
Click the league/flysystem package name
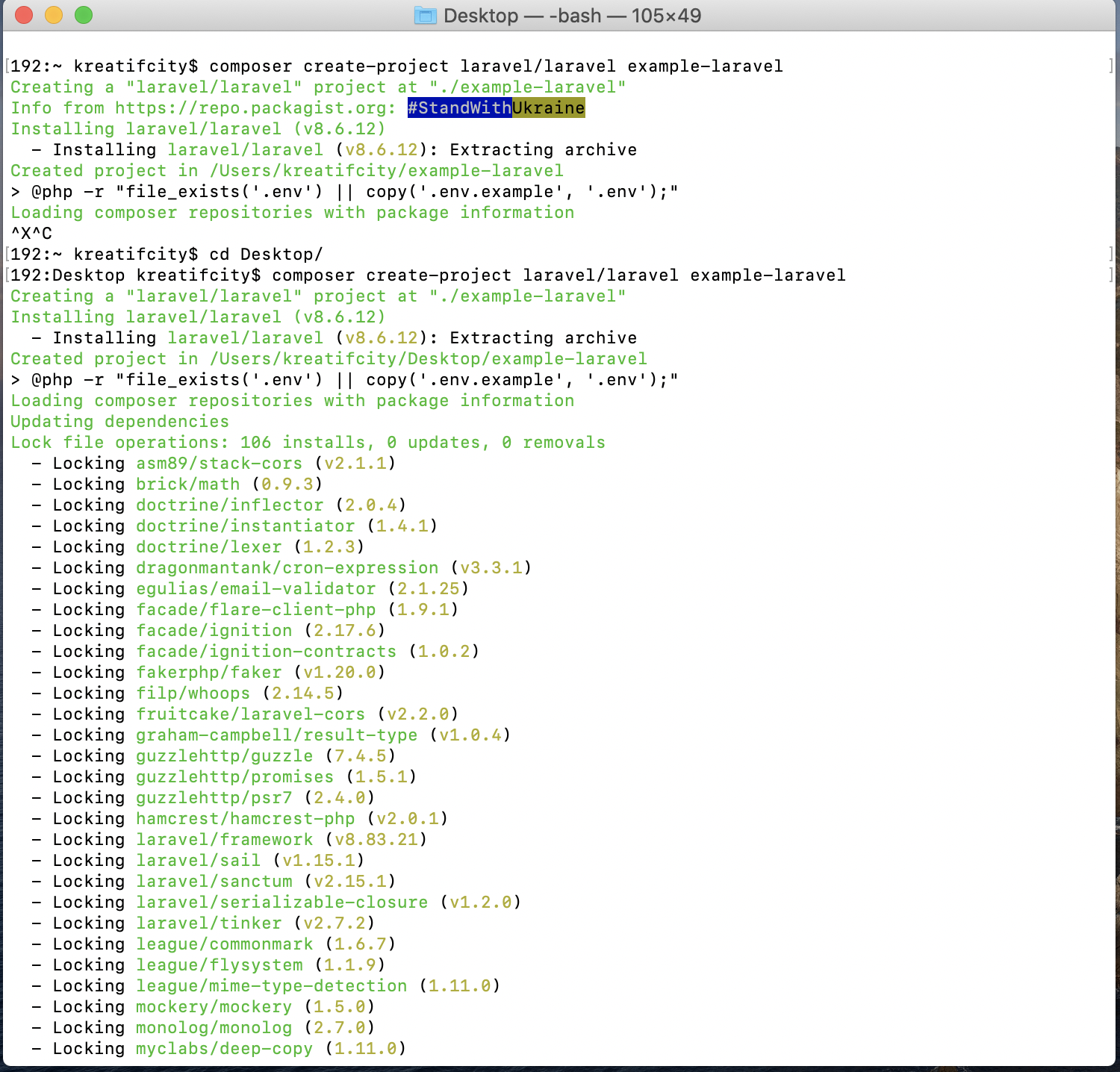pyautogui.click(x=219, y=965)
